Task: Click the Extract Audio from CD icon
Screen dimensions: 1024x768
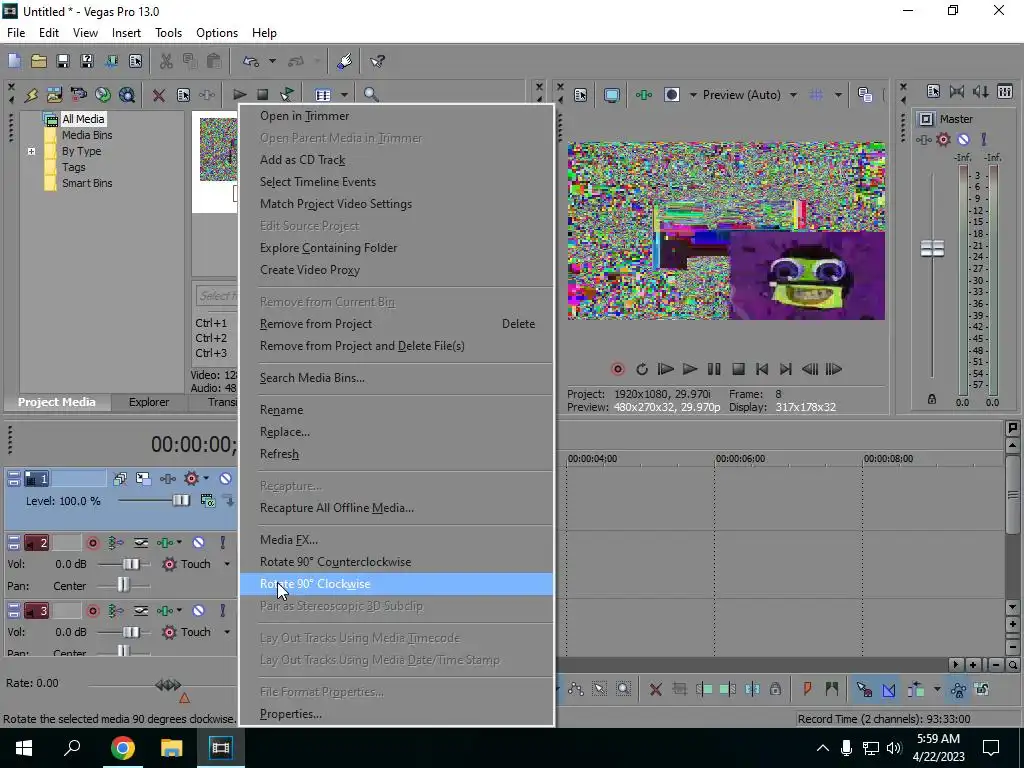Action: tap(103, 95)
